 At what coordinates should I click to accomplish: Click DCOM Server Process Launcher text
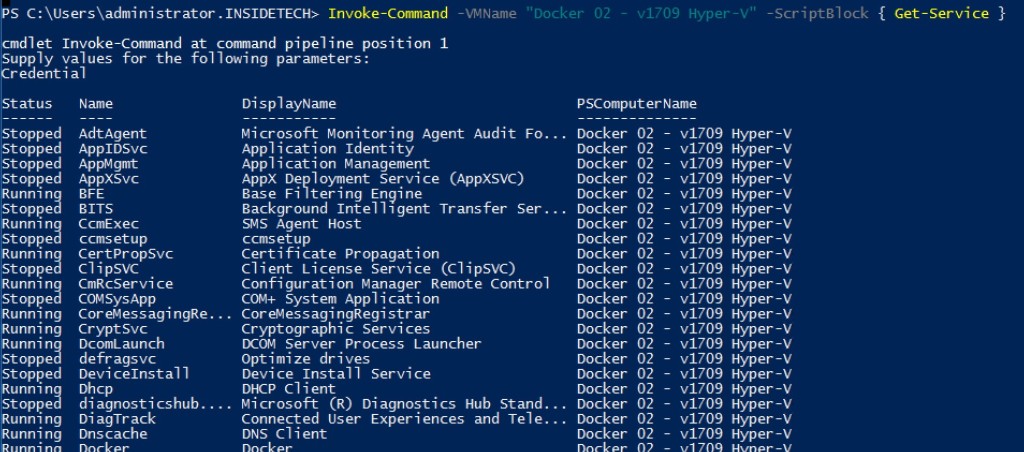click(x=361, y=344)
